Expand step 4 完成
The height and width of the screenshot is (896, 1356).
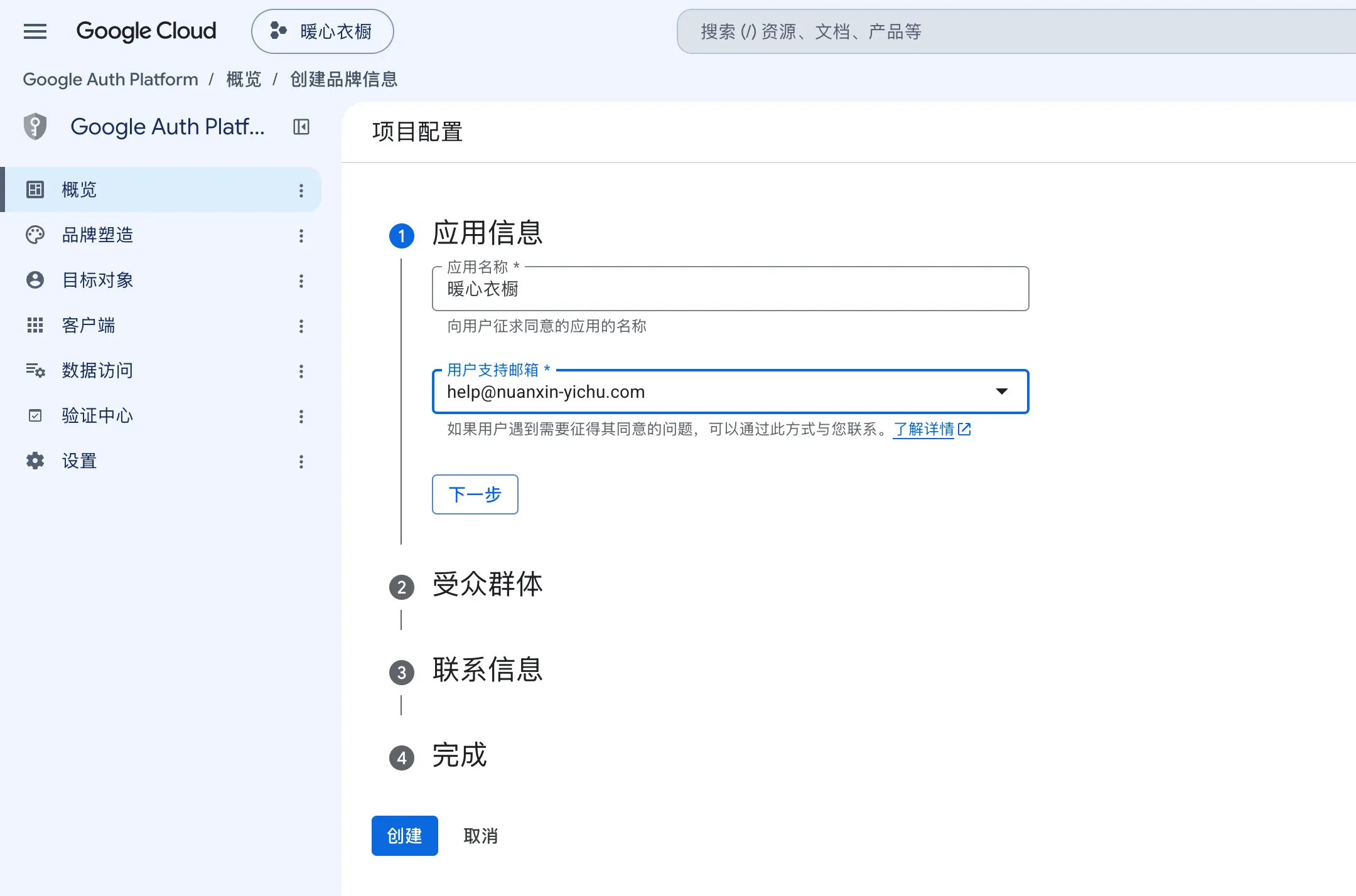click(459, 755)
